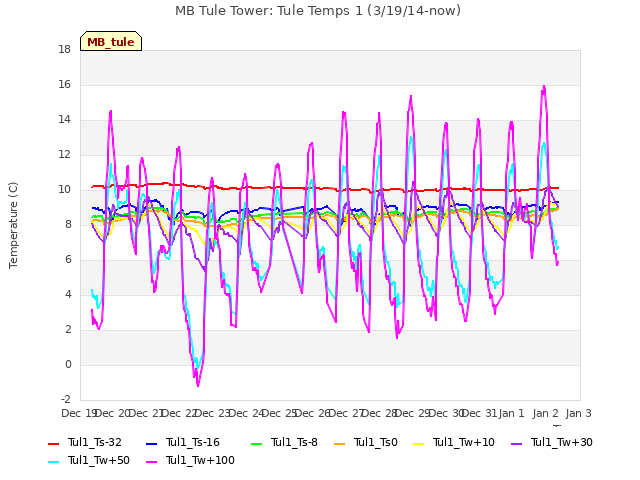640x480 pixels.
Task: Select the Tul1_Tw+10 legend label
Action: (x=464, y=442)
